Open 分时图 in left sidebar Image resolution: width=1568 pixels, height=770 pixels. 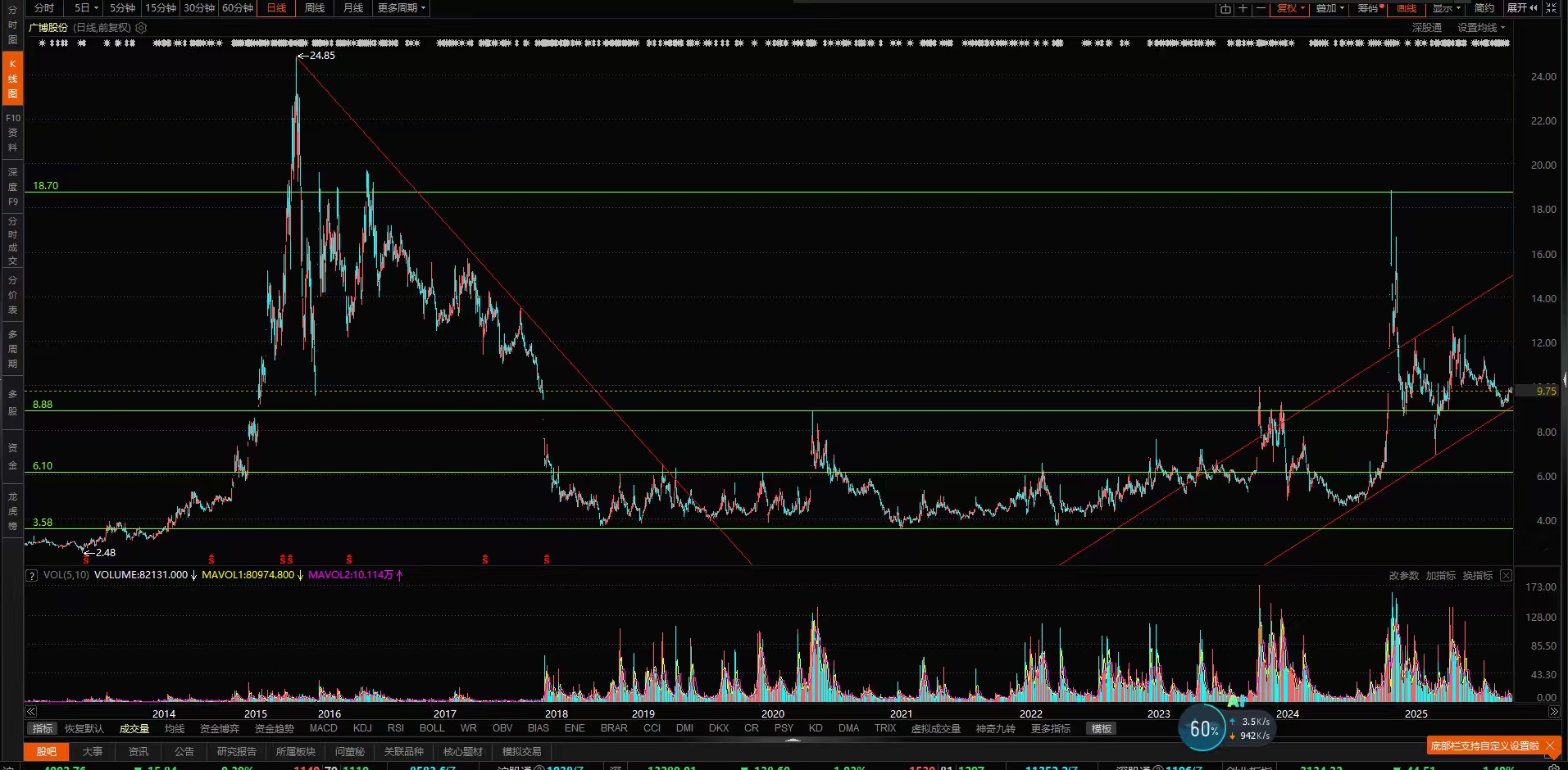pyautogui.click(x=12, y=25)
